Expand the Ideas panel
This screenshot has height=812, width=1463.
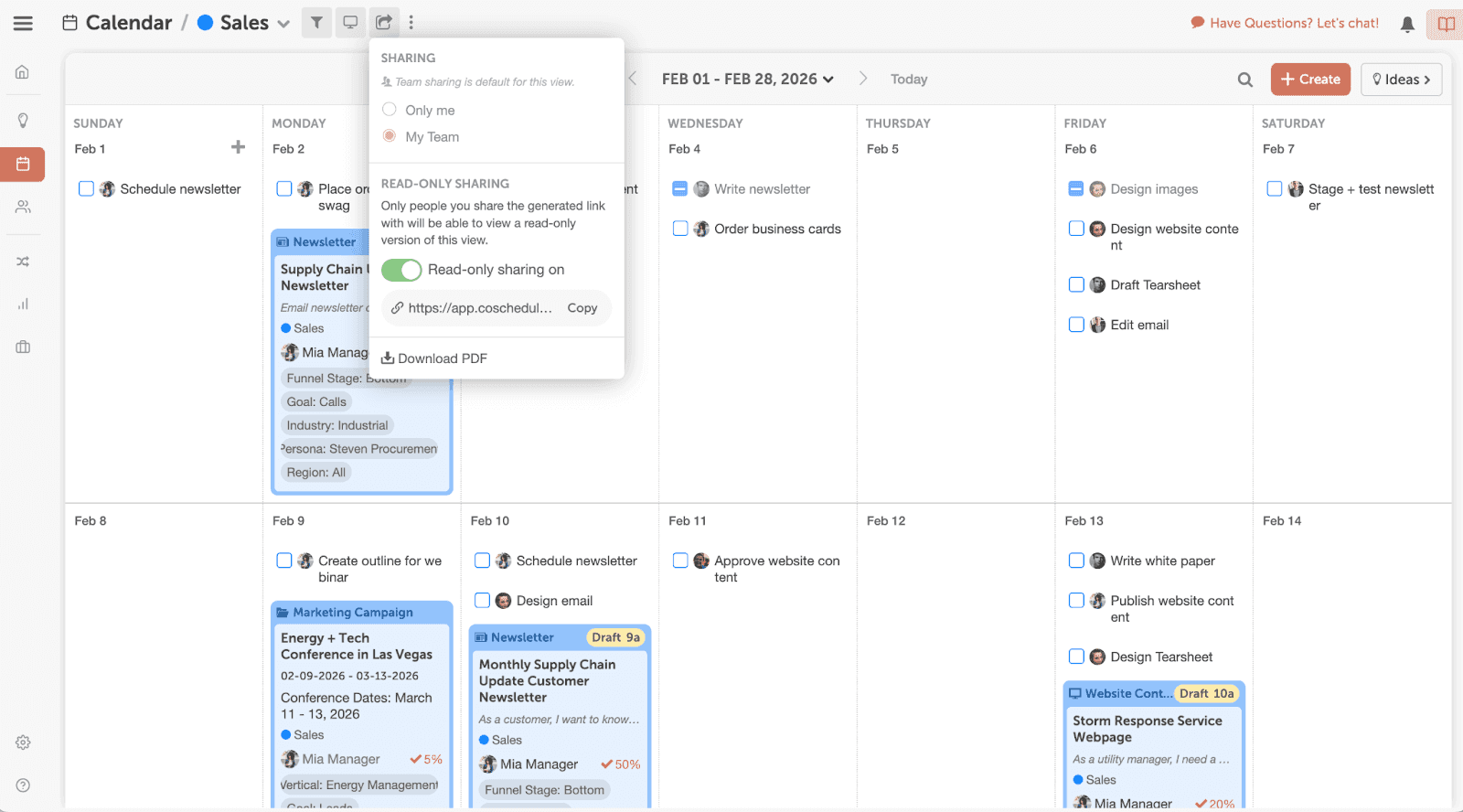click(x=1402, y=80)
